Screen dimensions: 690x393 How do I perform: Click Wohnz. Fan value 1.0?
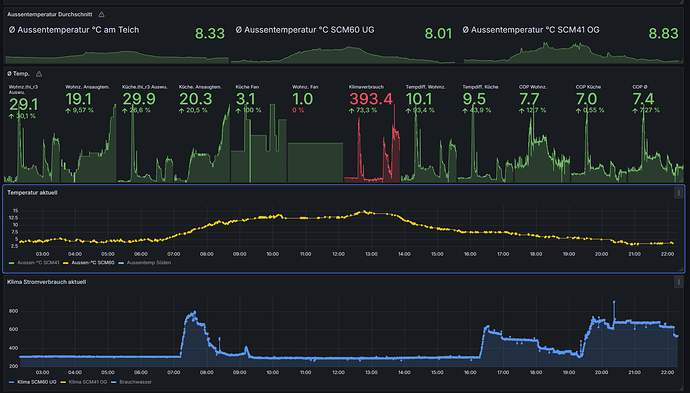303,99
